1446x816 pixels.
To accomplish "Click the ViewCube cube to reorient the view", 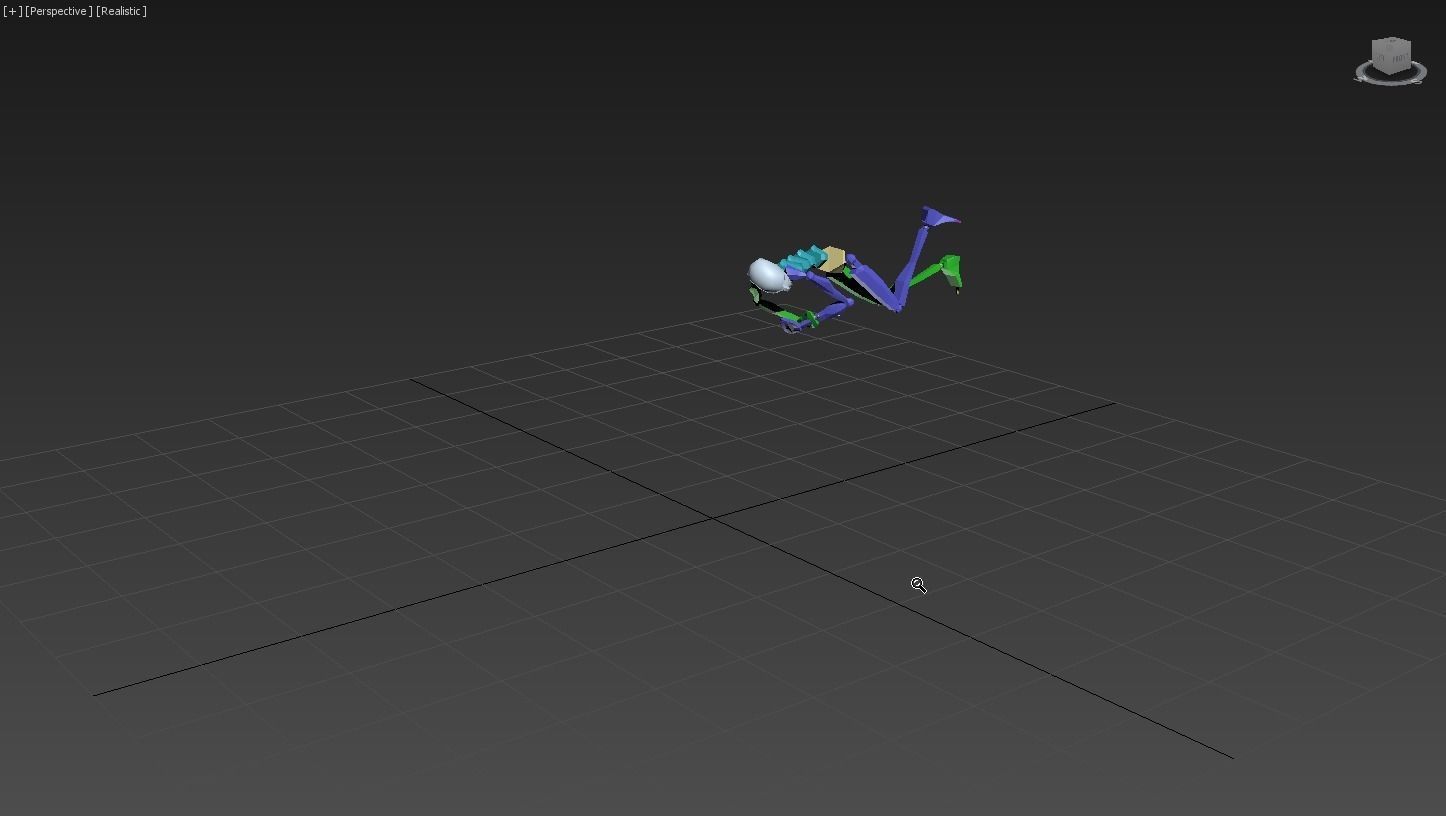I will point(1390,56).
